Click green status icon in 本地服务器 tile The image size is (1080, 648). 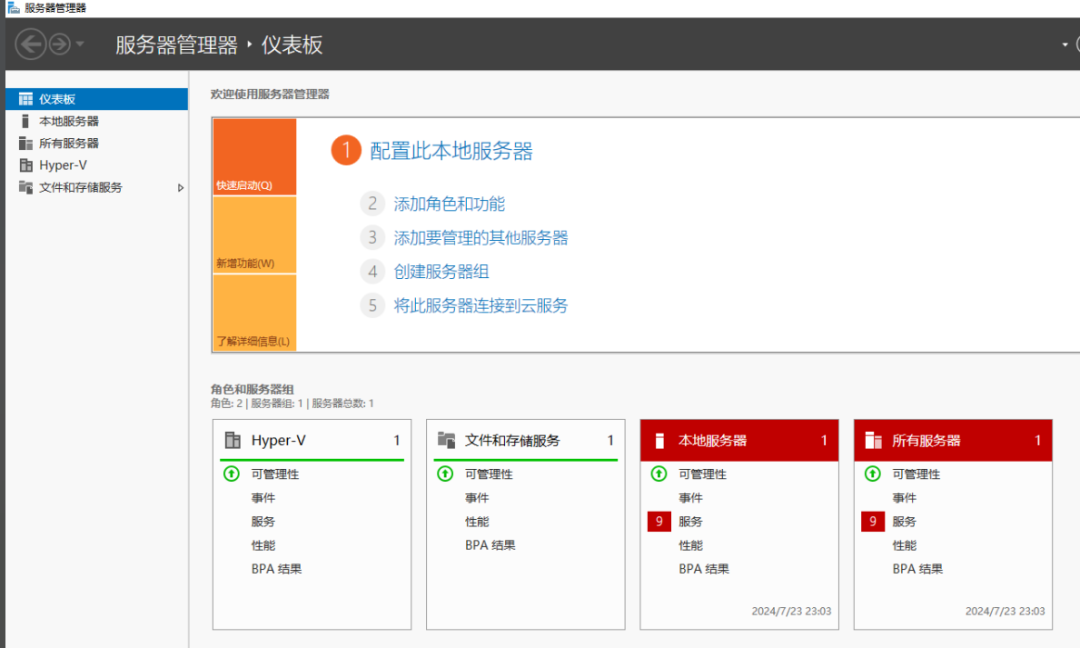pyautogui.click(x=659, y=474)
